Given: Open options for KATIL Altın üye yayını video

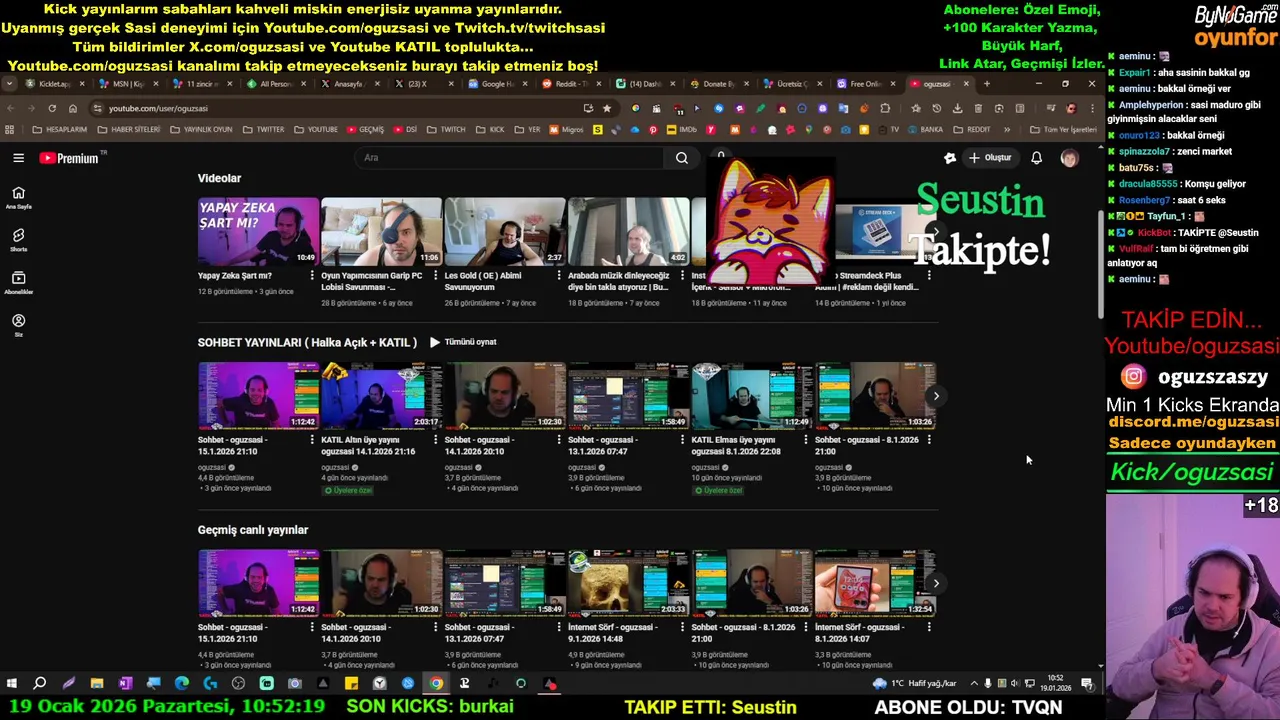Looking at the screenshot, I should tap(435, 440).
